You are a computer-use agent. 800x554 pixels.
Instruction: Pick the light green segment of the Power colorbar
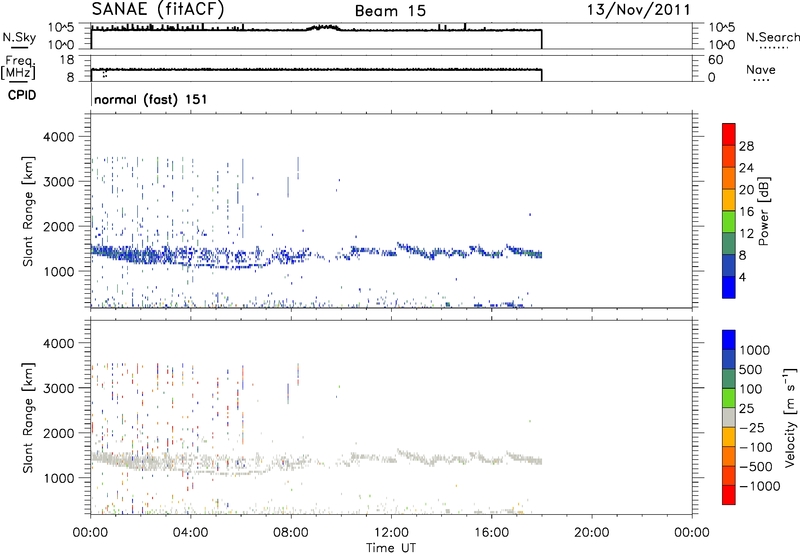(729, 221)
